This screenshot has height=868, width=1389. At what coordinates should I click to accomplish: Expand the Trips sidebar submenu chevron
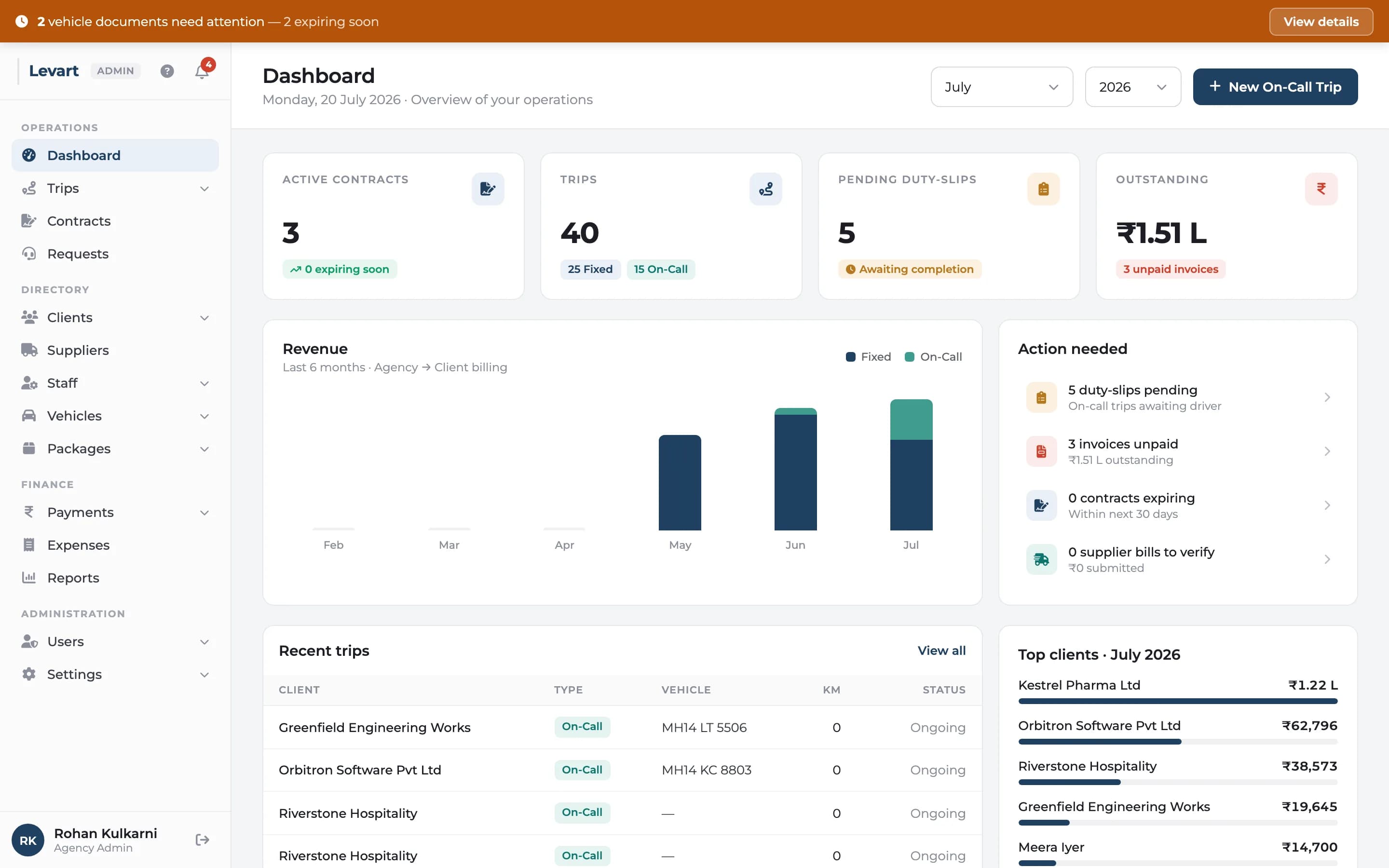coord(204,189)
